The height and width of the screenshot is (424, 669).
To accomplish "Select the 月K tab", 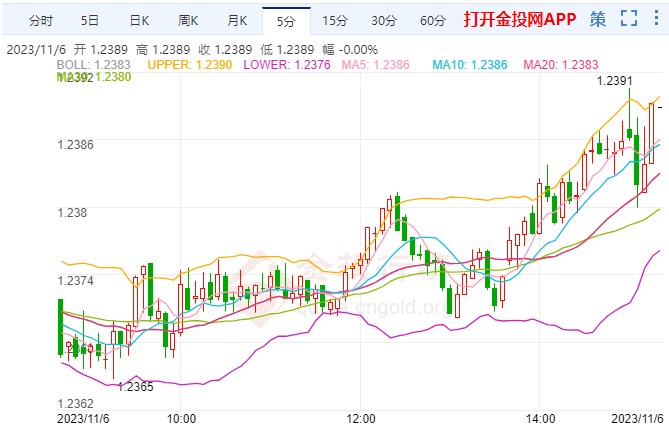I will point(237,20).
